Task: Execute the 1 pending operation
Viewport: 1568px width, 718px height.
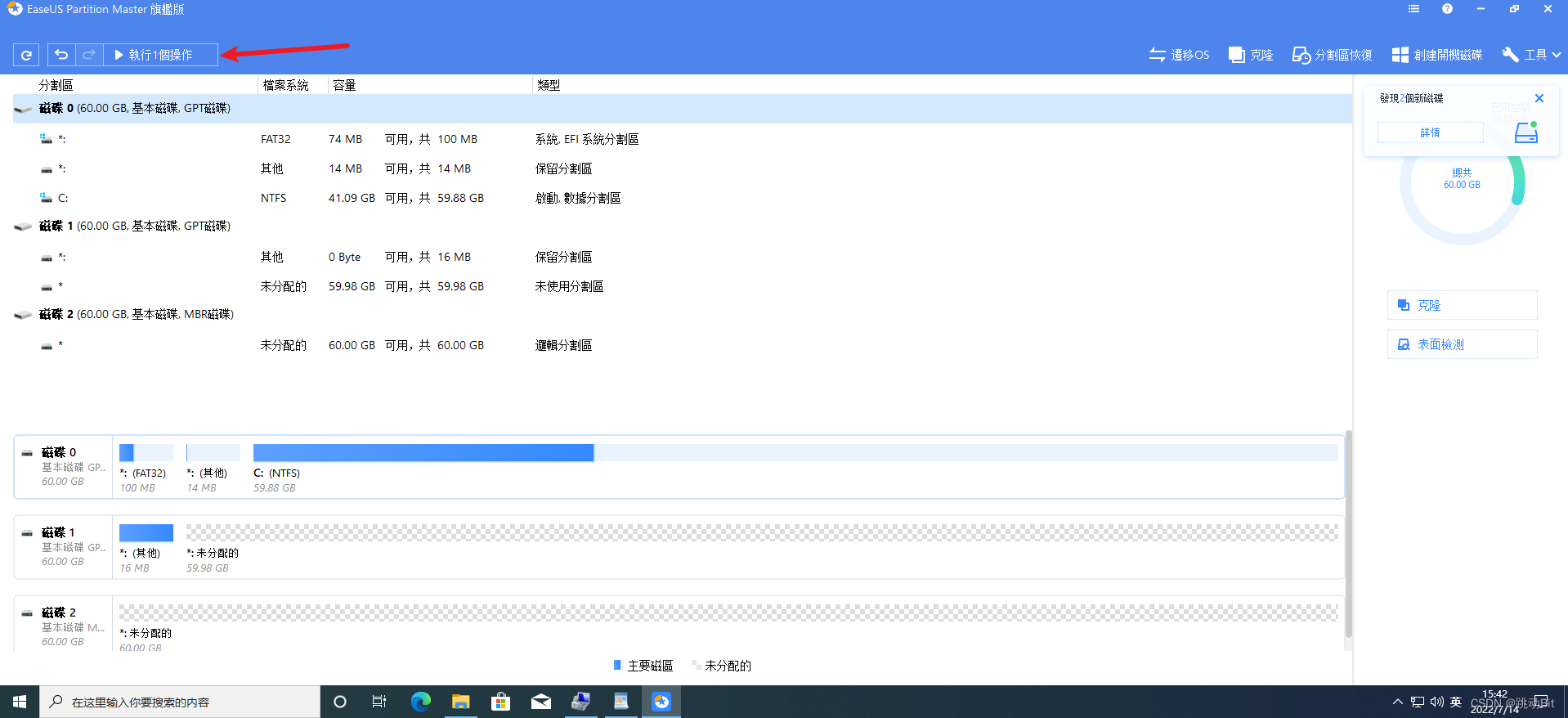Action: (x=160, y=55)
